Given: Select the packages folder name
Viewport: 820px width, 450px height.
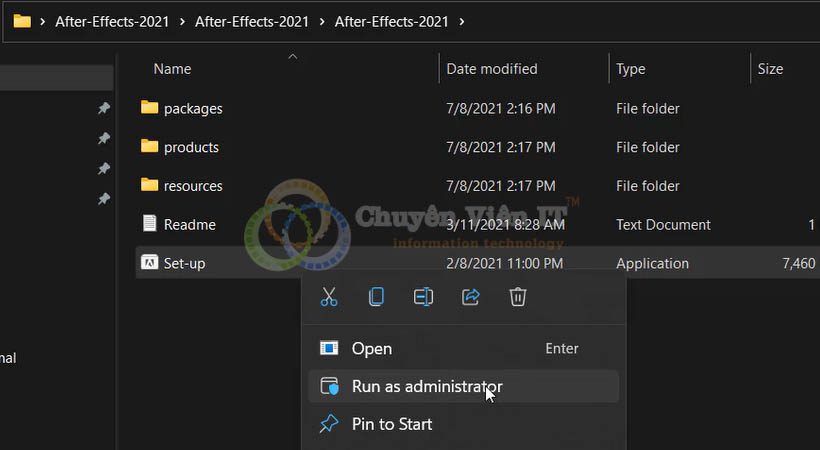Looking at the screenshot, I should tap(193, 108).
